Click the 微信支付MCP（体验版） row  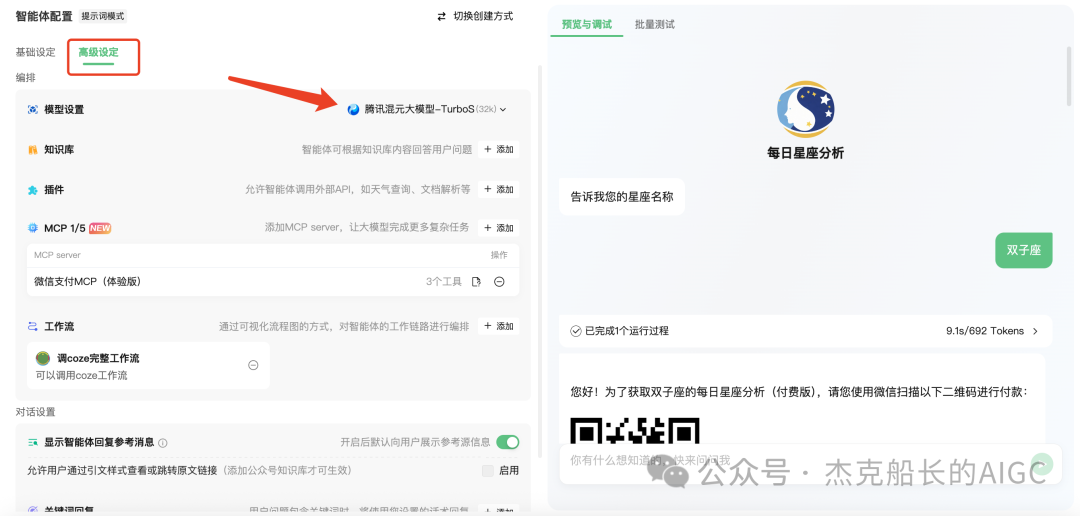pyautogui.click(x=273, y=282)
